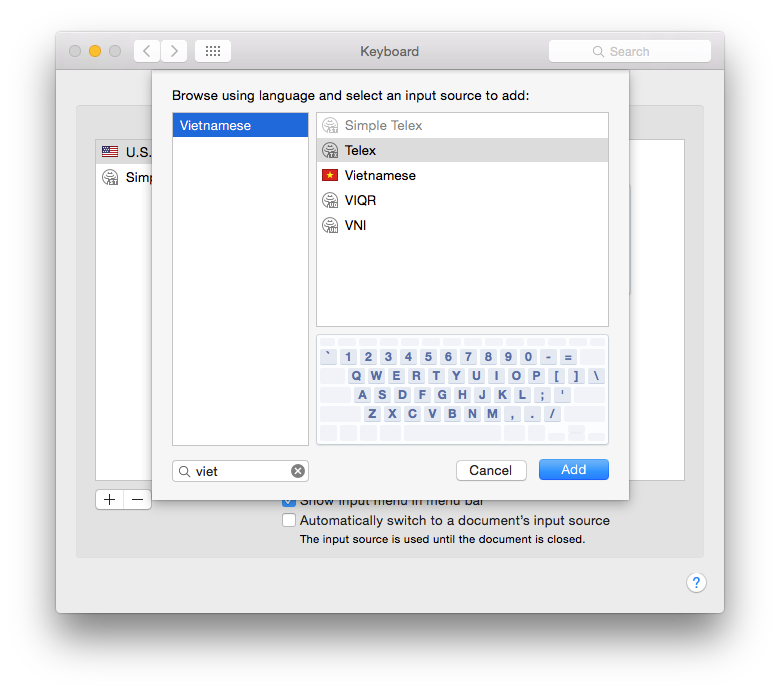Click the magnifier icon in the viet search box
780x693 pixels.
click(184, 471)
